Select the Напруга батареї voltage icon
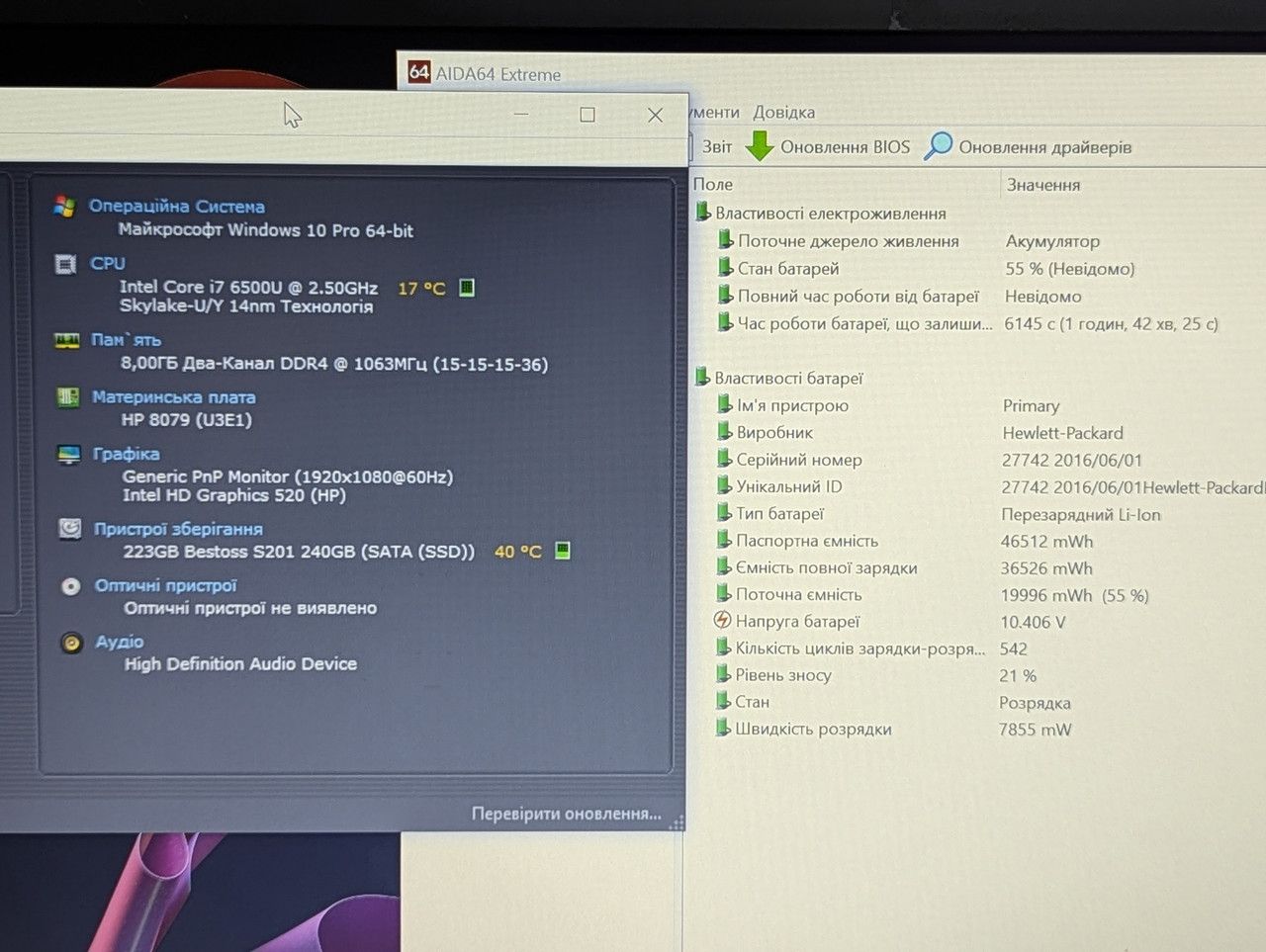1266x952 pixels. pyautogui.click(x=723, y=621)
